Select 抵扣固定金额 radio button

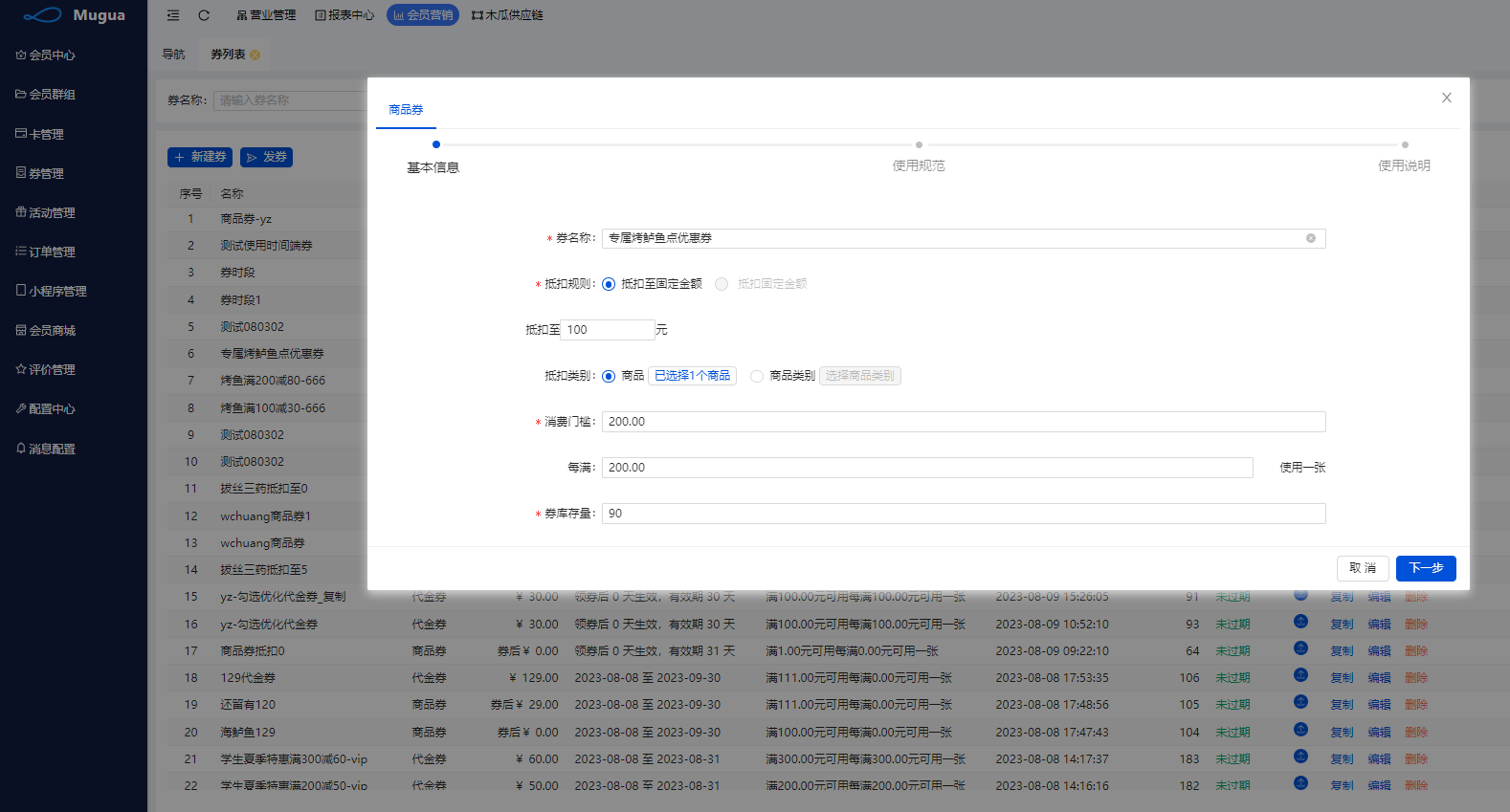click(x=722, y=284)
